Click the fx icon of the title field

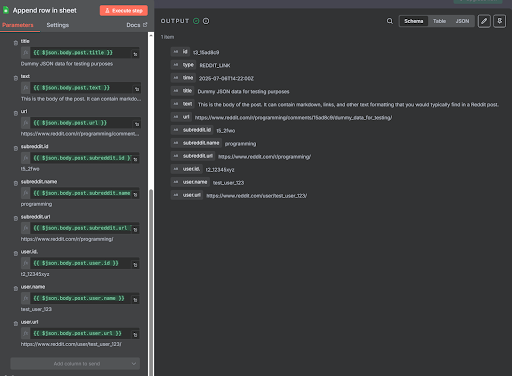click(26, 53)
